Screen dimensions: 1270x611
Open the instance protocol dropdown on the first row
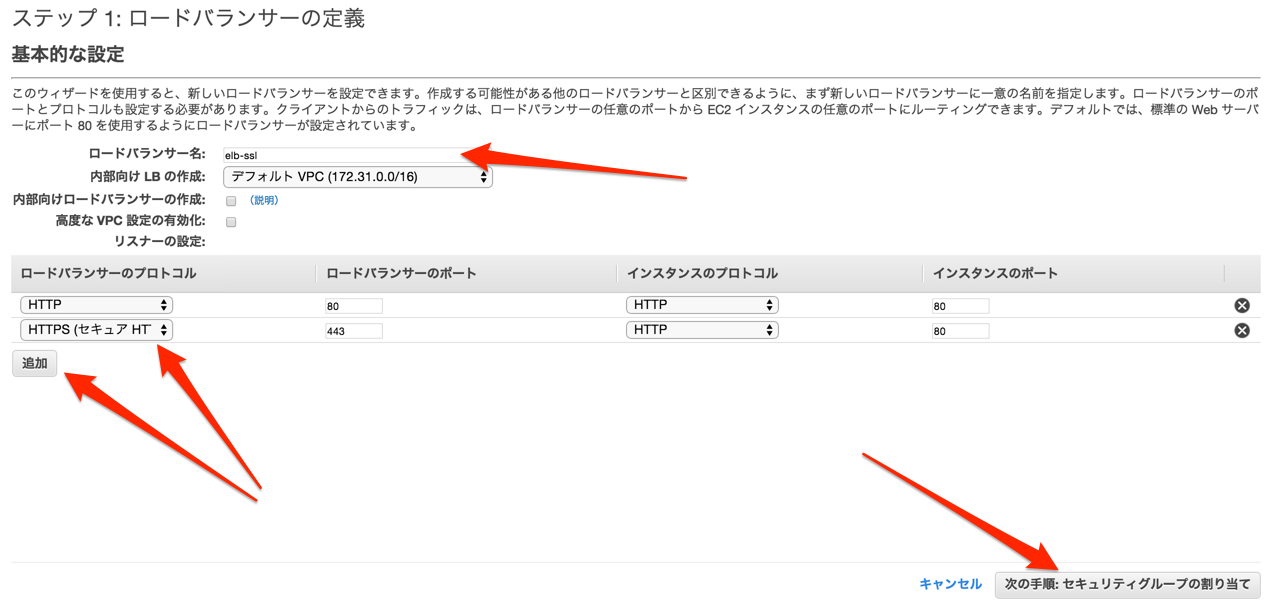pyautogui.click(x=702, y=304)
